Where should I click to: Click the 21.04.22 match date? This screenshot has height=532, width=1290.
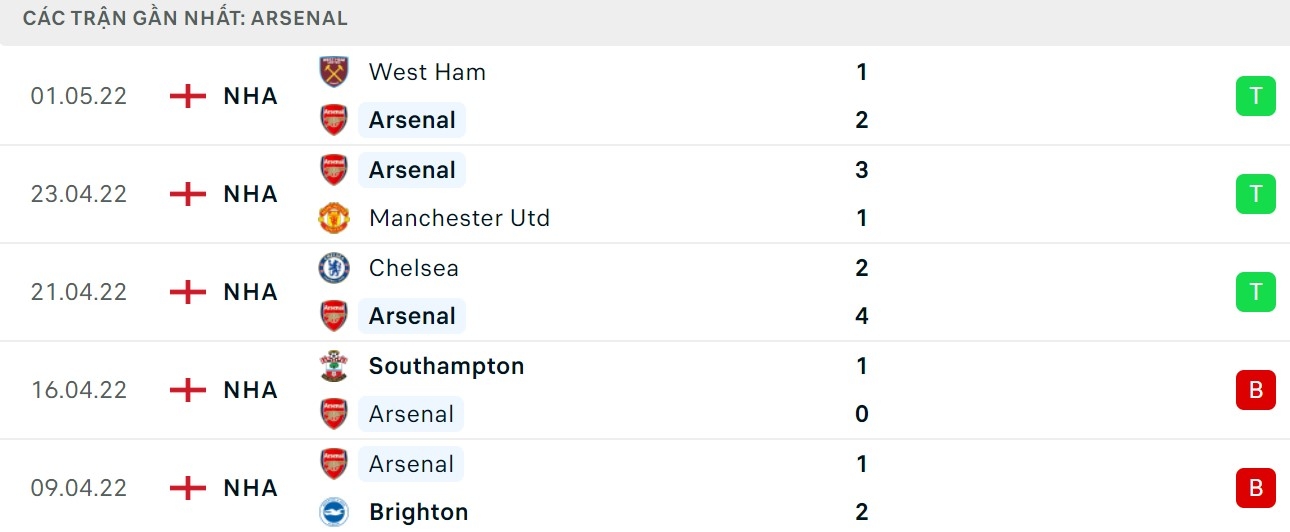click(x=79, y=292)
